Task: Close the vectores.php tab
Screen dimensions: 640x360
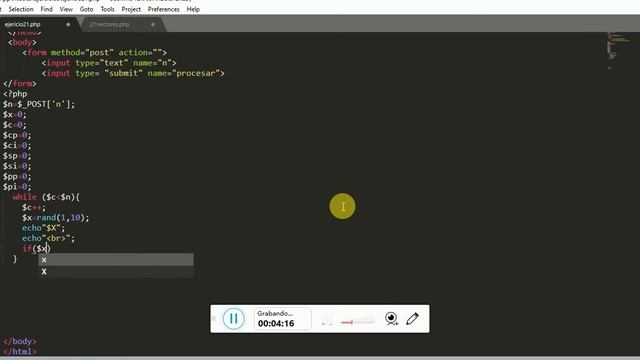Action: pos(153,24)
